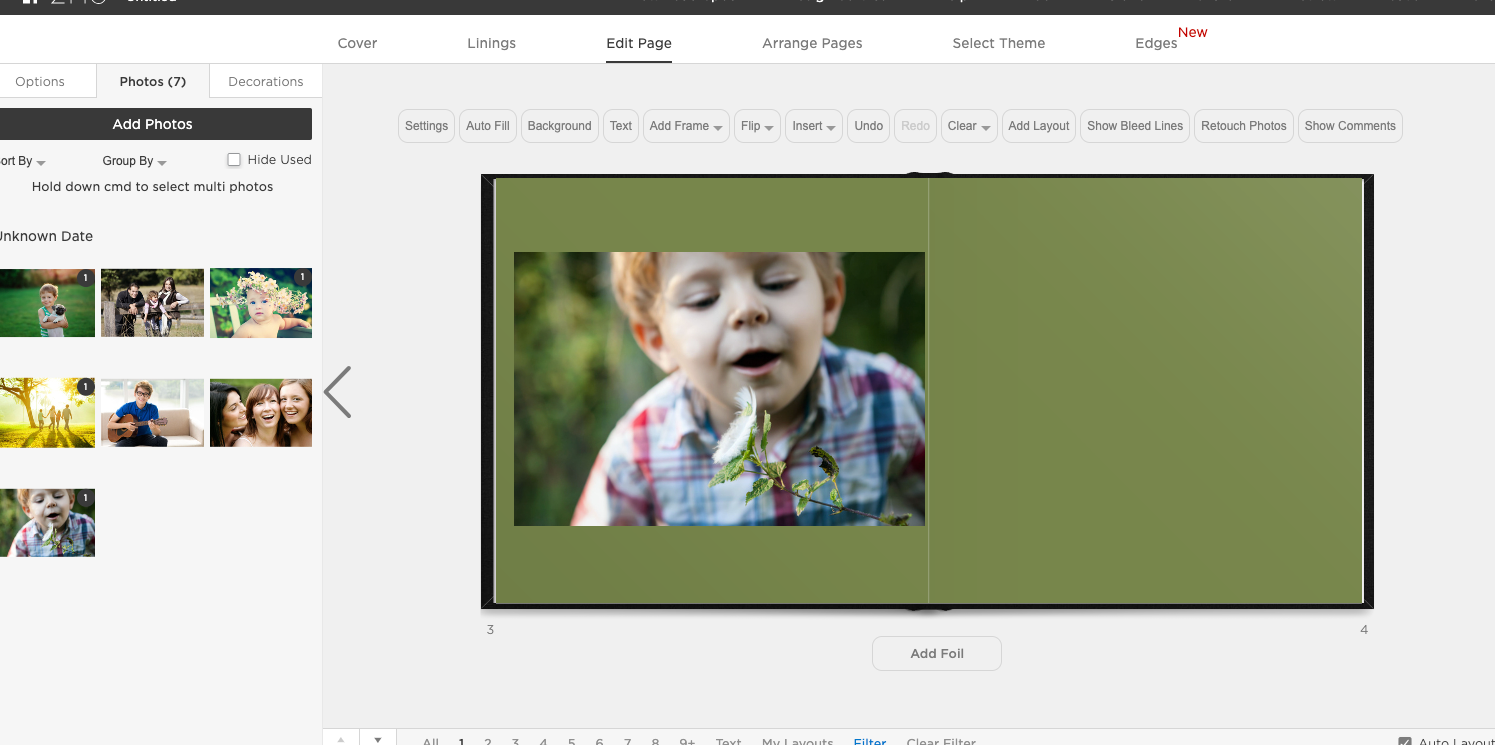Click the blank green right page
Viewport: 1495px width, 745px height.
[1146, 390]
